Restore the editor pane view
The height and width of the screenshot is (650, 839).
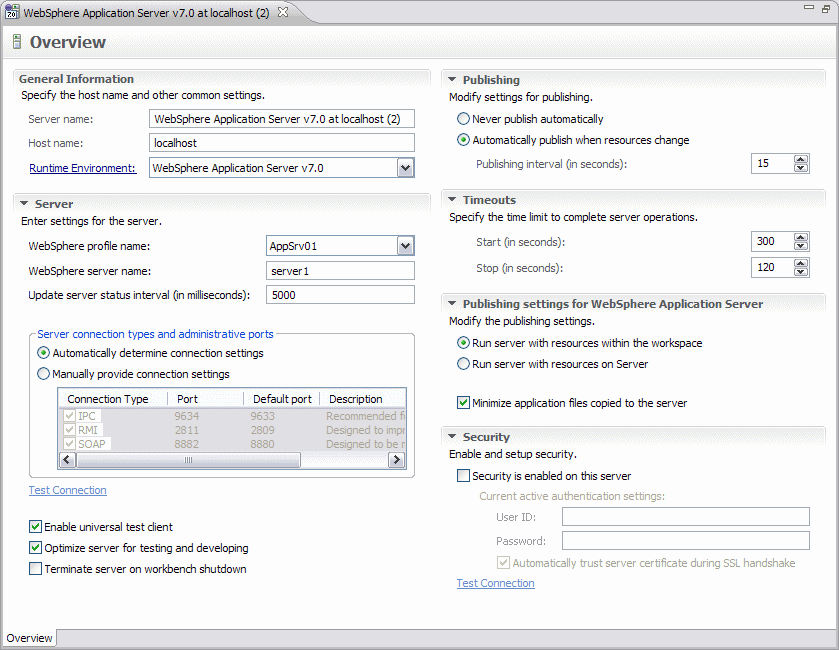point(826,9)
